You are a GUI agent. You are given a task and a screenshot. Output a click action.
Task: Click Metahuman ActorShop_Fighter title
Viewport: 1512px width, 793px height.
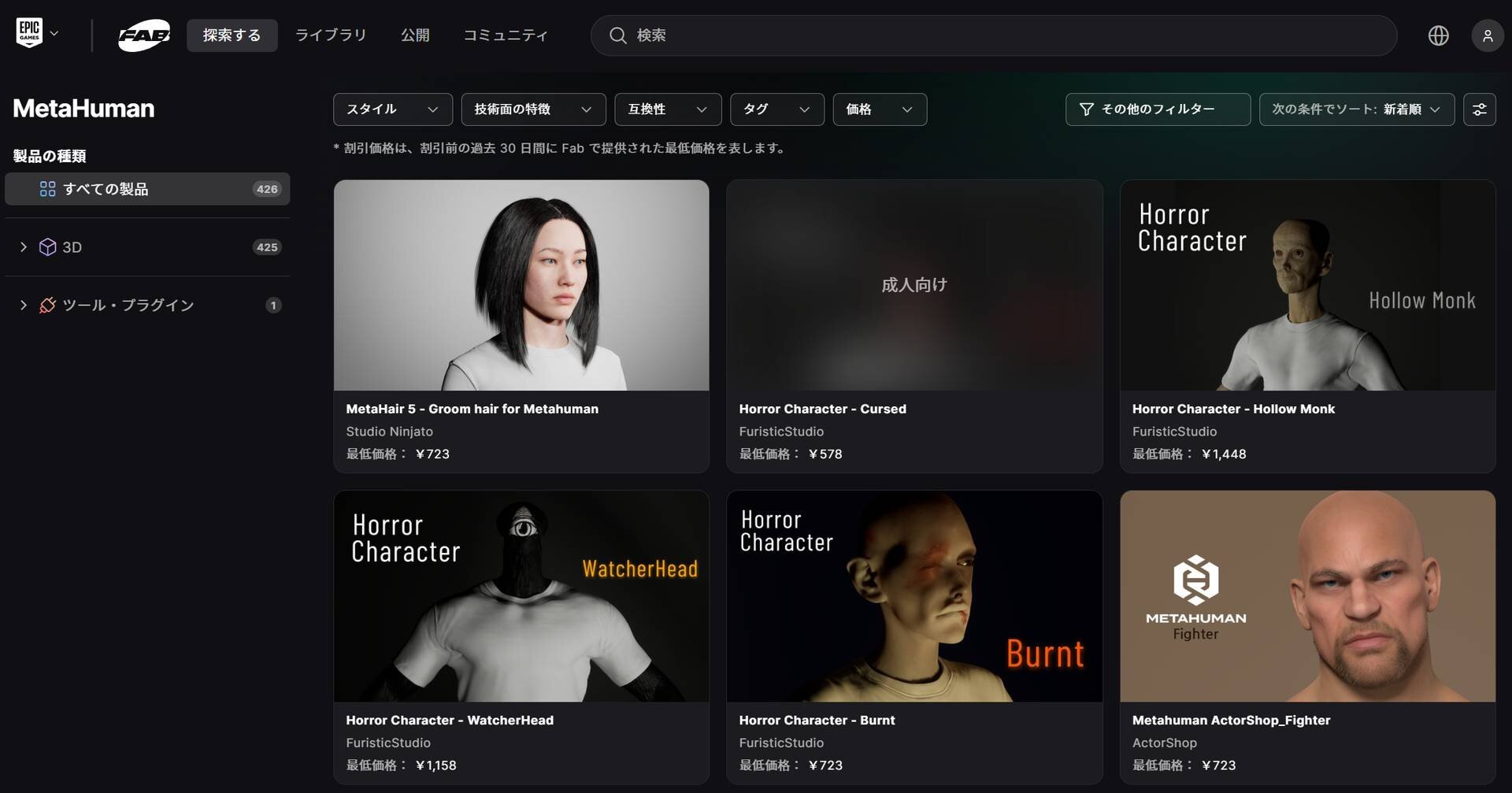click(1231, 720)
